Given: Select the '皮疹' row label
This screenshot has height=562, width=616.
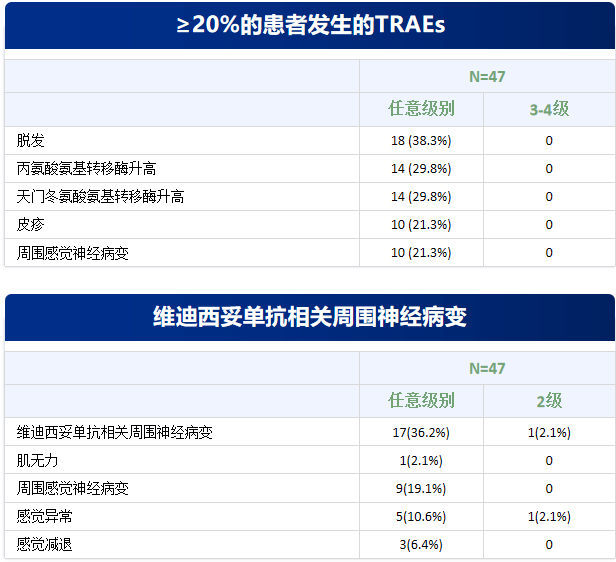Looking at the screenshot, I should [31, 225].
